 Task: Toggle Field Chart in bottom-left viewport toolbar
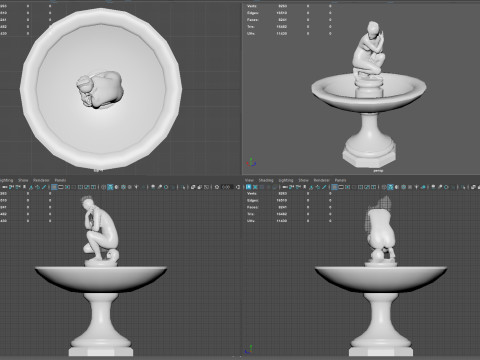[80, 187]
